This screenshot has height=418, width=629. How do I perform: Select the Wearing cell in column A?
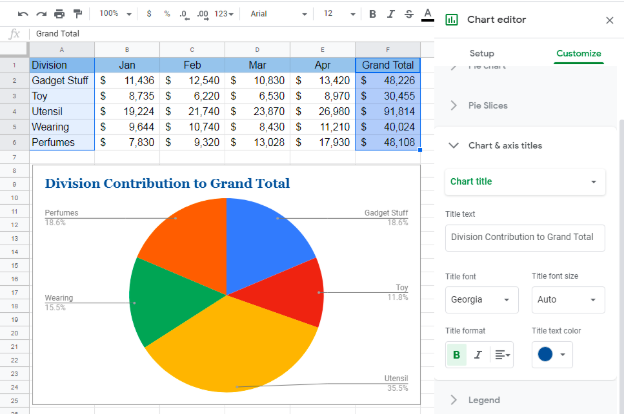[x=62, y=127]
